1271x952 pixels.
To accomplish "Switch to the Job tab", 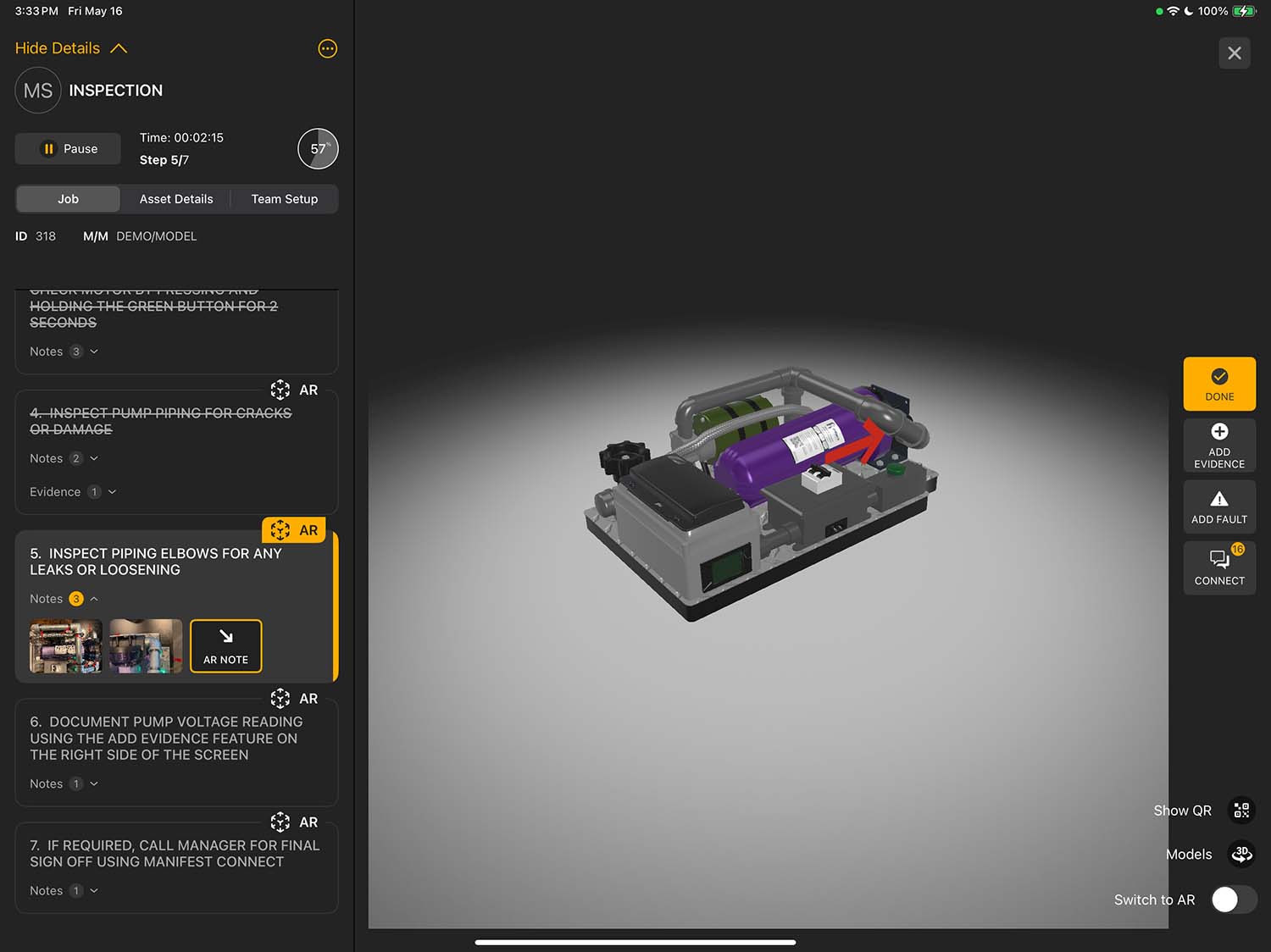I will tap(68, 199).
